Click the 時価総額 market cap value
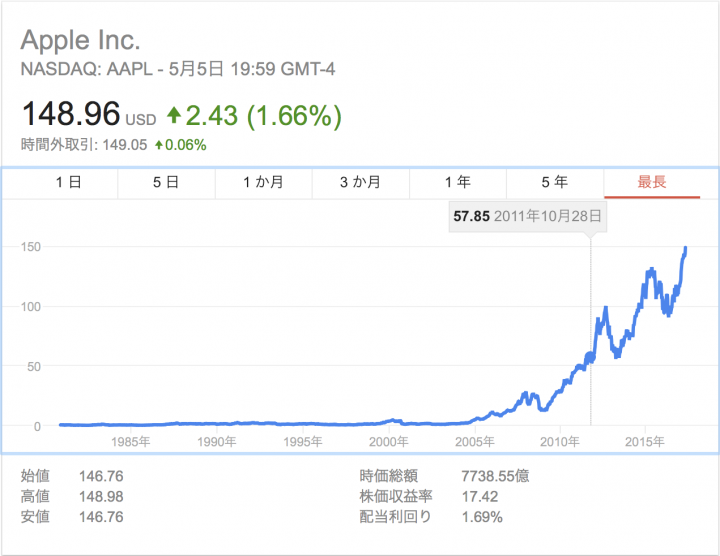720x556 pixels. 495,476
